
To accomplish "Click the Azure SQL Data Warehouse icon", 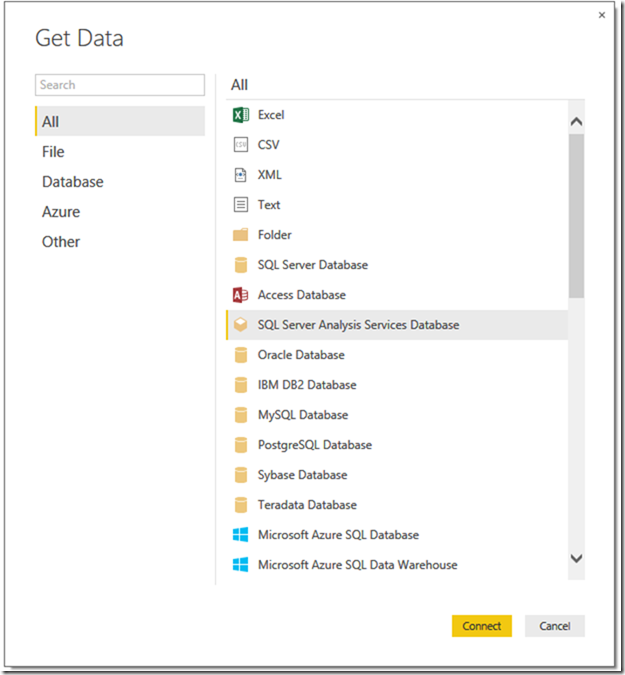I will (x=241, y=565).
